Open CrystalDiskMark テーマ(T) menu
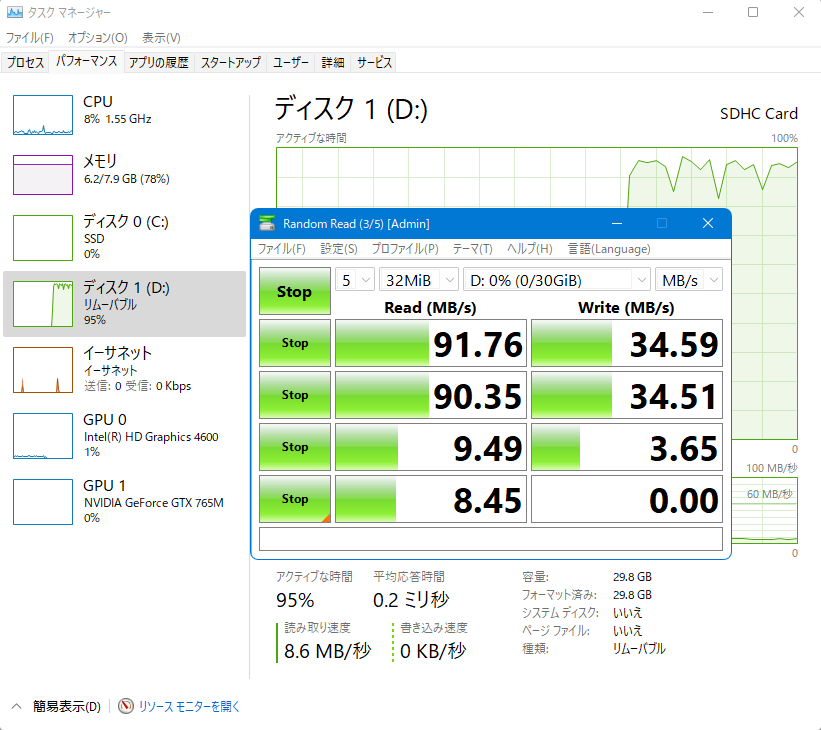Screen dimensions: 821x730 [x=472, y=249]
